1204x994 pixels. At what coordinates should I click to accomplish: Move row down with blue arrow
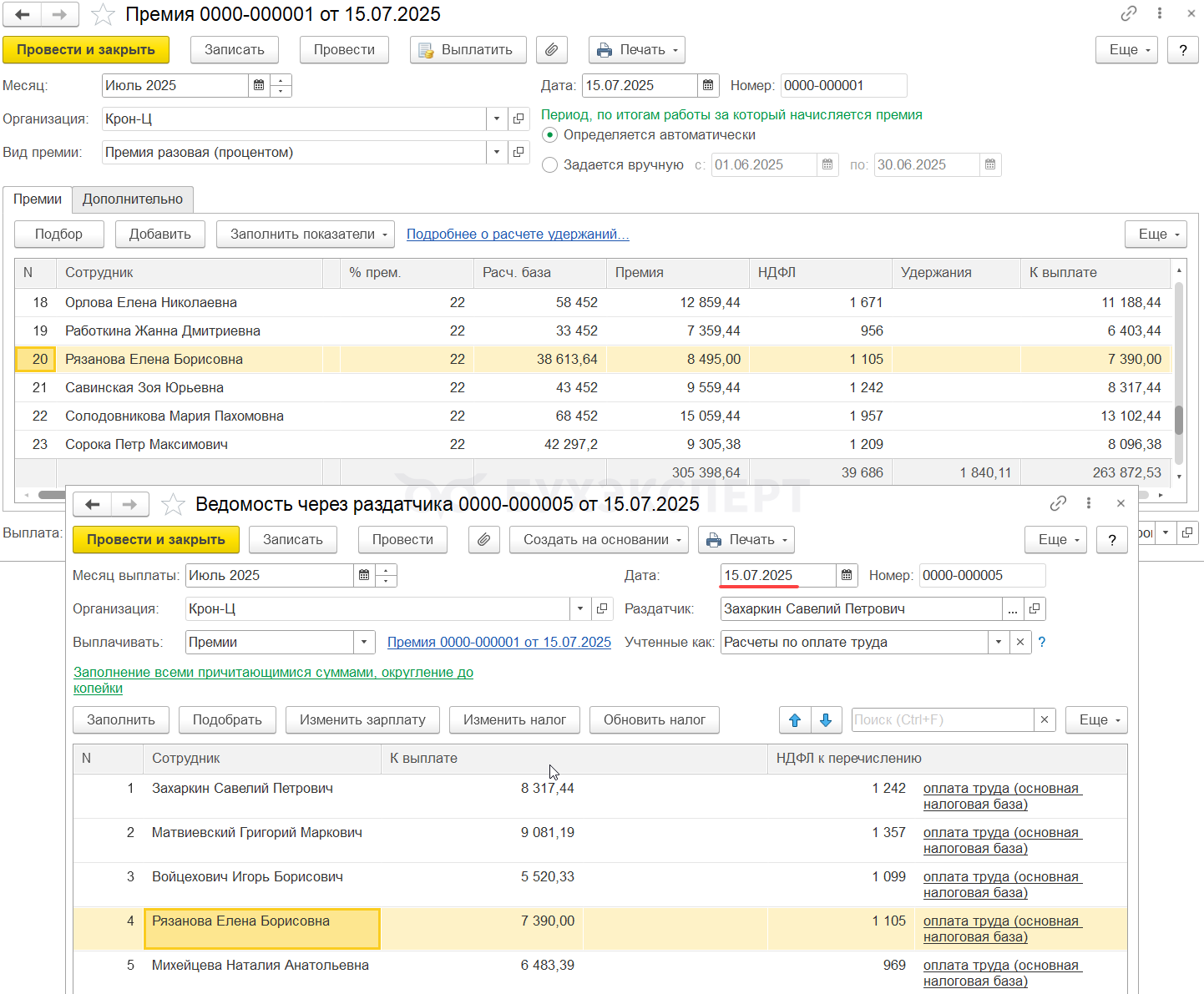[825, 720]
